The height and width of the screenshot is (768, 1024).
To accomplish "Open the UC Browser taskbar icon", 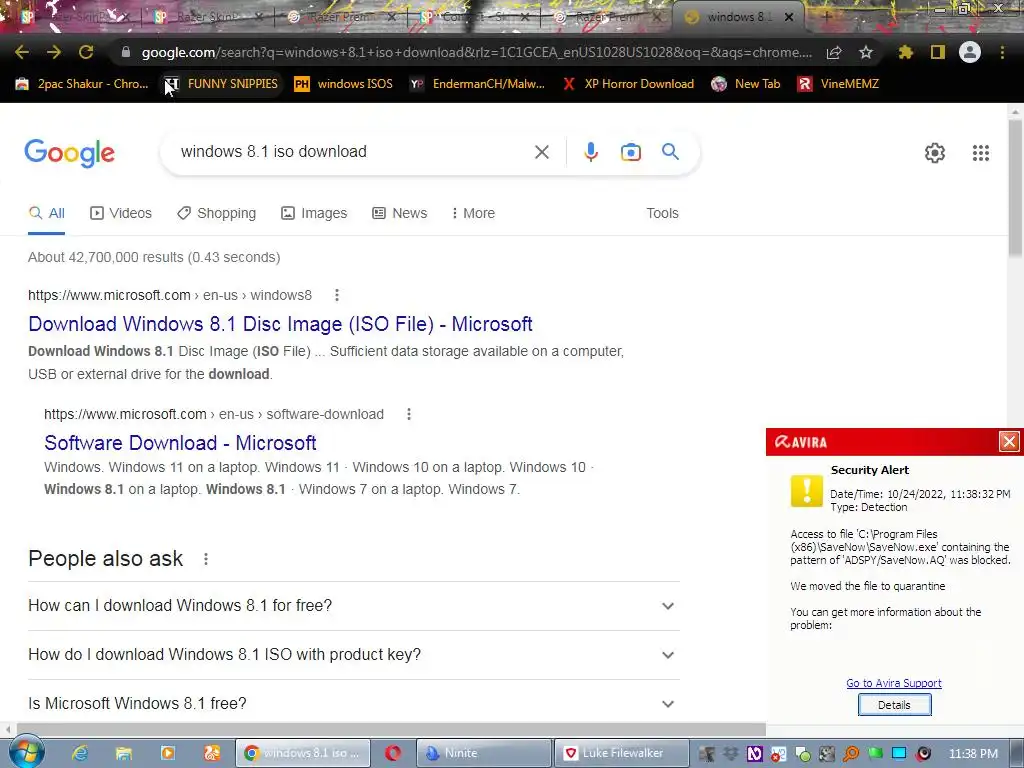I will click(212, 753).
